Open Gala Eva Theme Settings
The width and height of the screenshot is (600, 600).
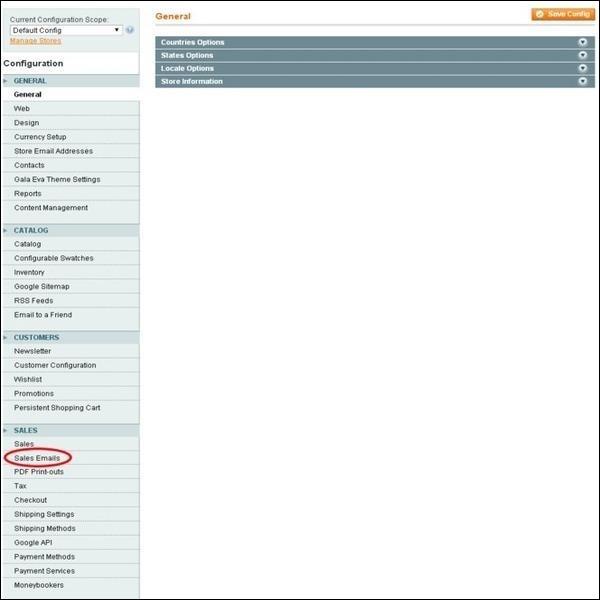(x=57, y=179)
